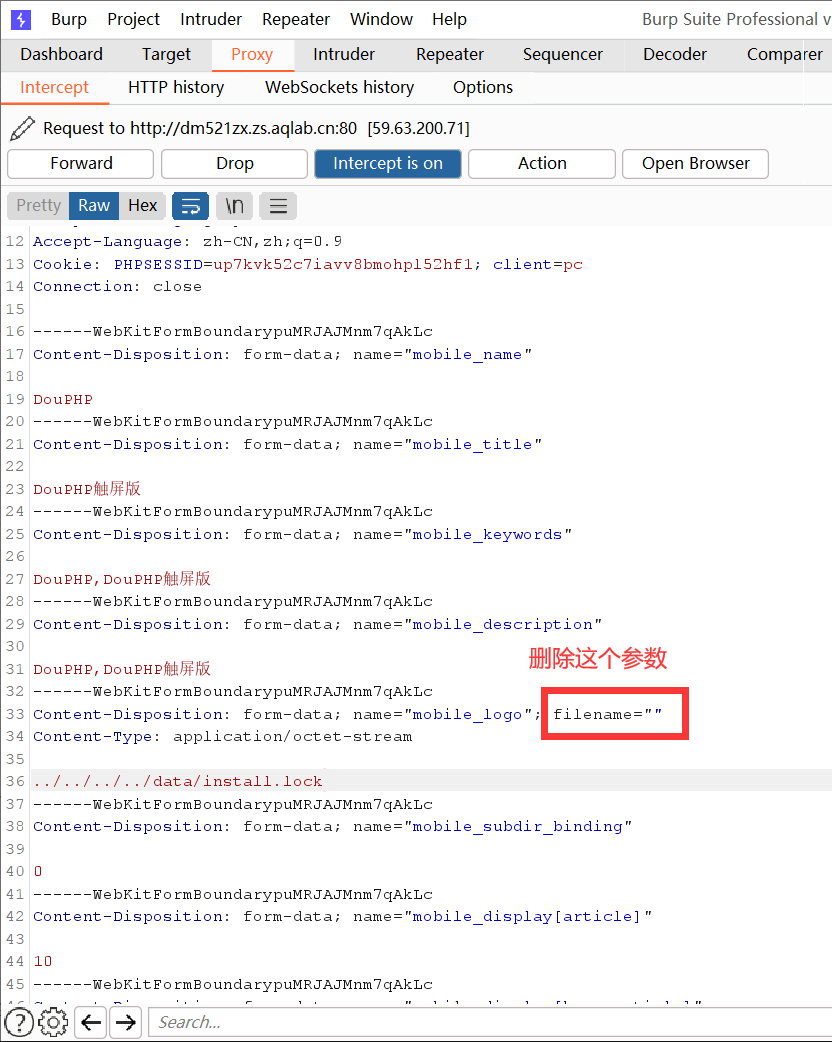Switch editor to Raw view
The width and height of the screenshot is (832, 1042).
click(94, 205)
